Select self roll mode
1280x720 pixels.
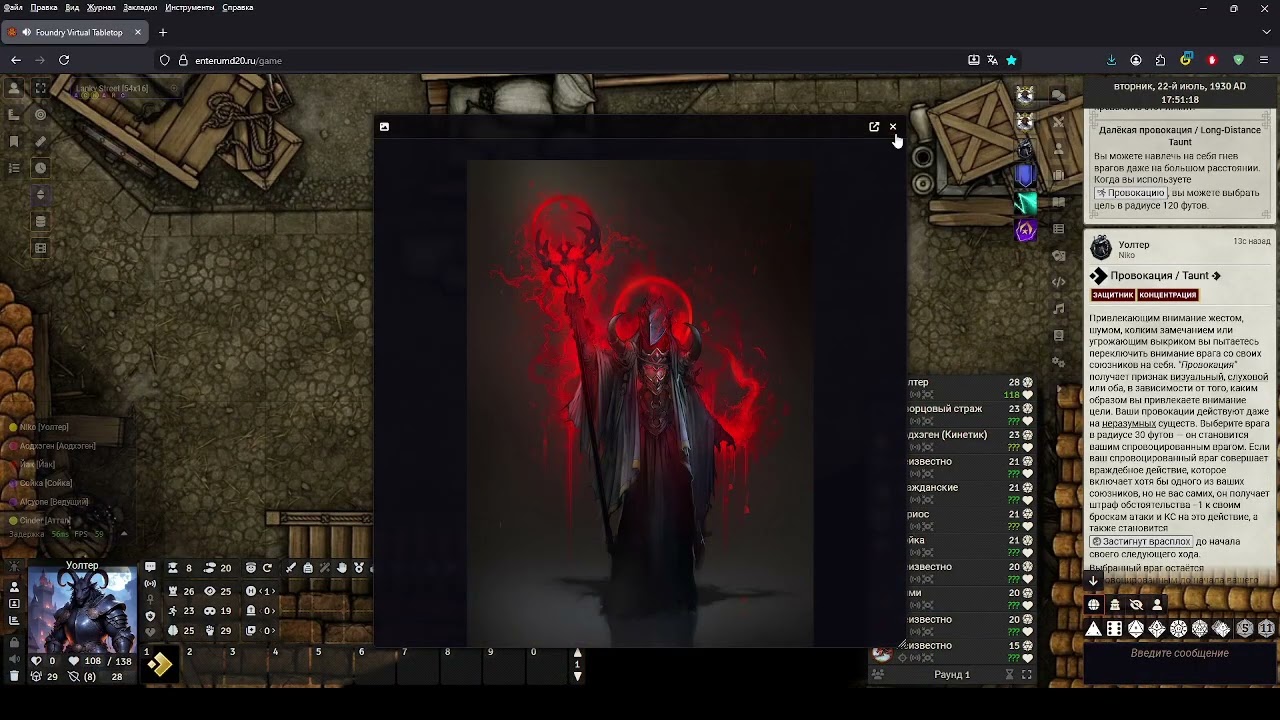pyautogui.click(x=1157, y=605)
